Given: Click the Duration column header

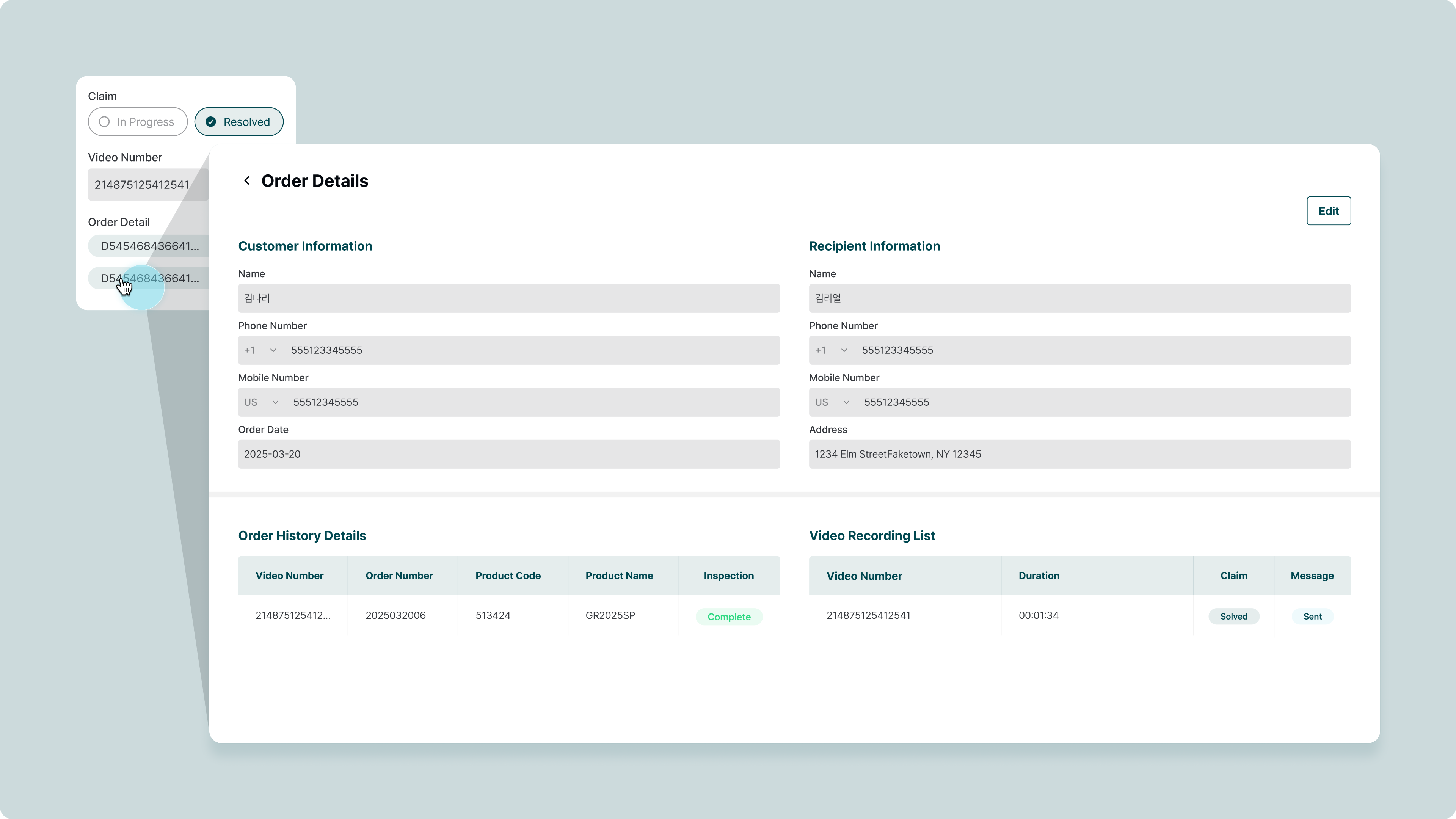Looking at the screenshot, I should [x=1039, y=576].
